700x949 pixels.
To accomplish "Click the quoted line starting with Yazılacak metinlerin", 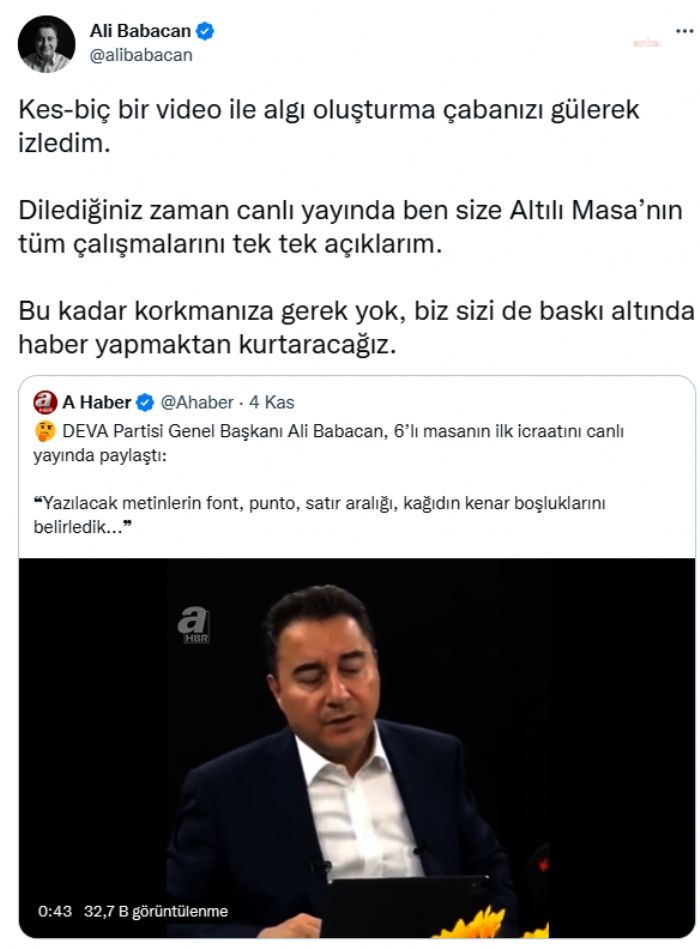I will click(x=319, y=514).
